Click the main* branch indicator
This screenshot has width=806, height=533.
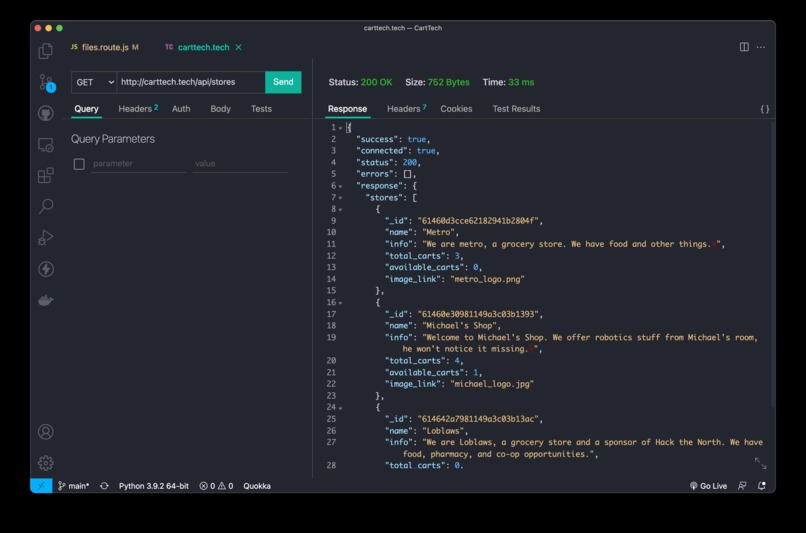point(74,486)
